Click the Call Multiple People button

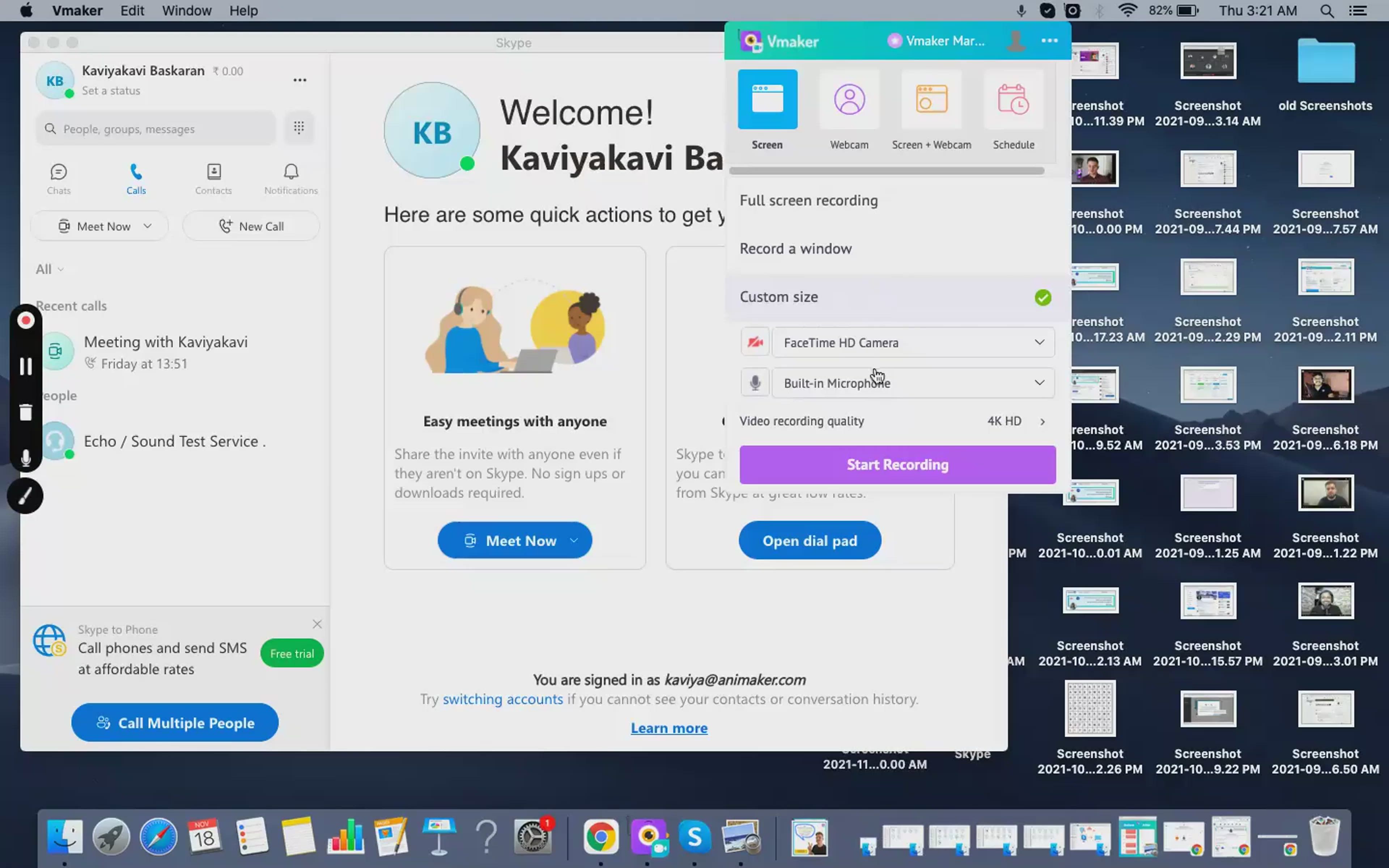pyautogui.click(x=175, y=723)
